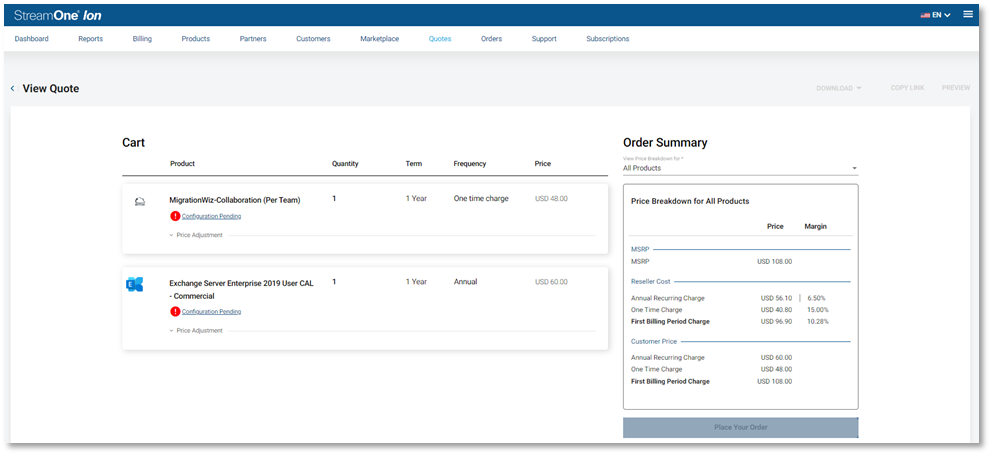Click the MSRP value USD 108.00
Viewport: 991px width, 455px height.
(x=774, y=261)
